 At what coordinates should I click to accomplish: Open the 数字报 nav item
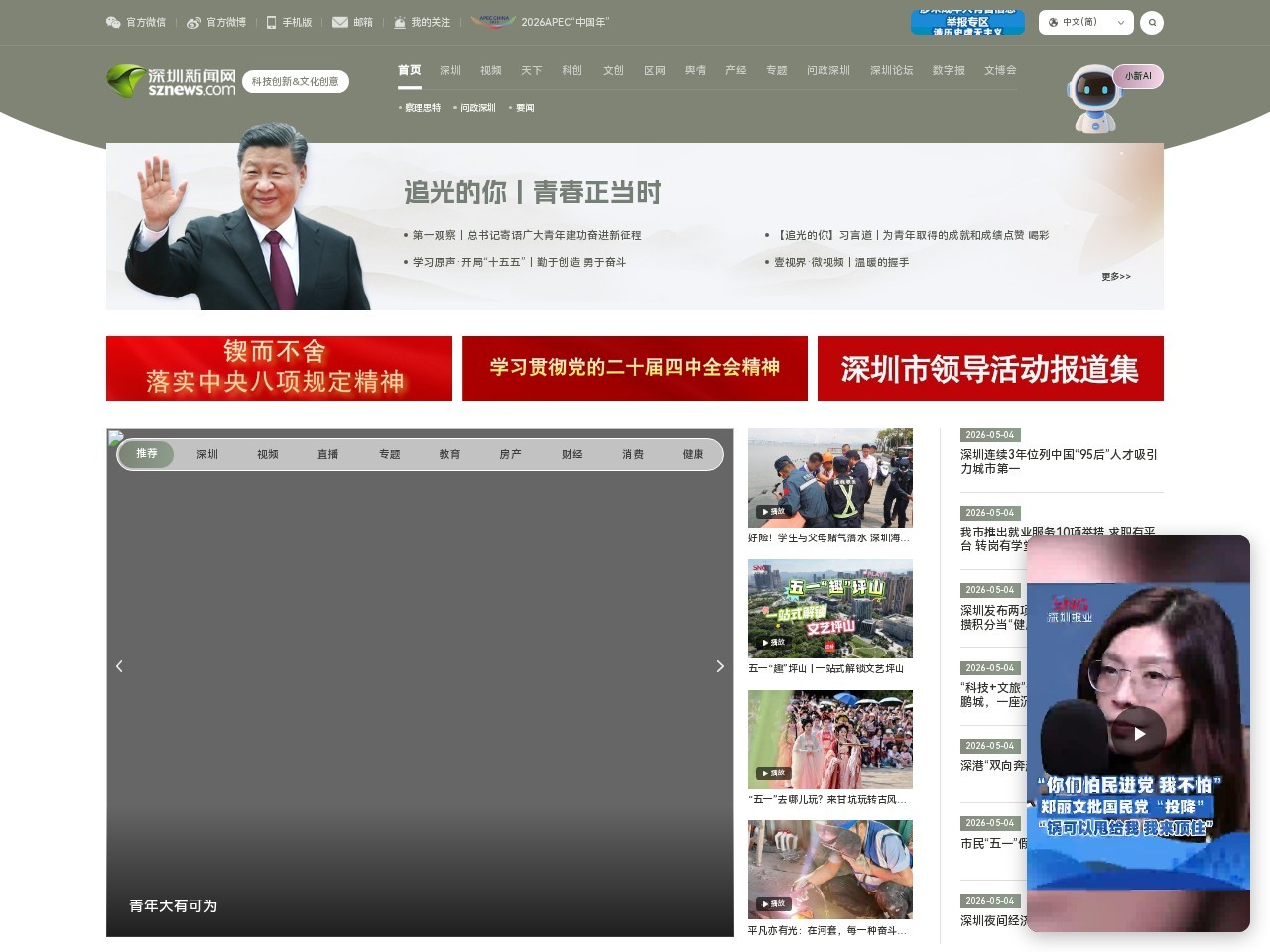point(950,70)
